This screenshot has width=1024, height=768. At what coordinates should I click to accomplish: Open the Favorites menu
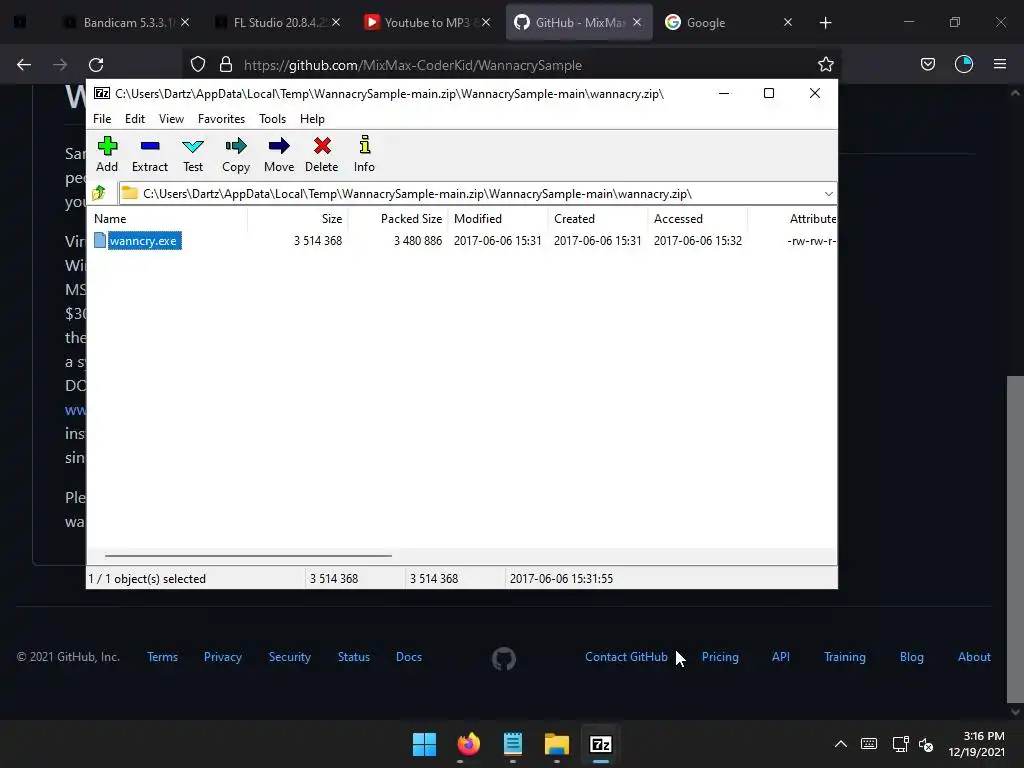coord(221,119)
